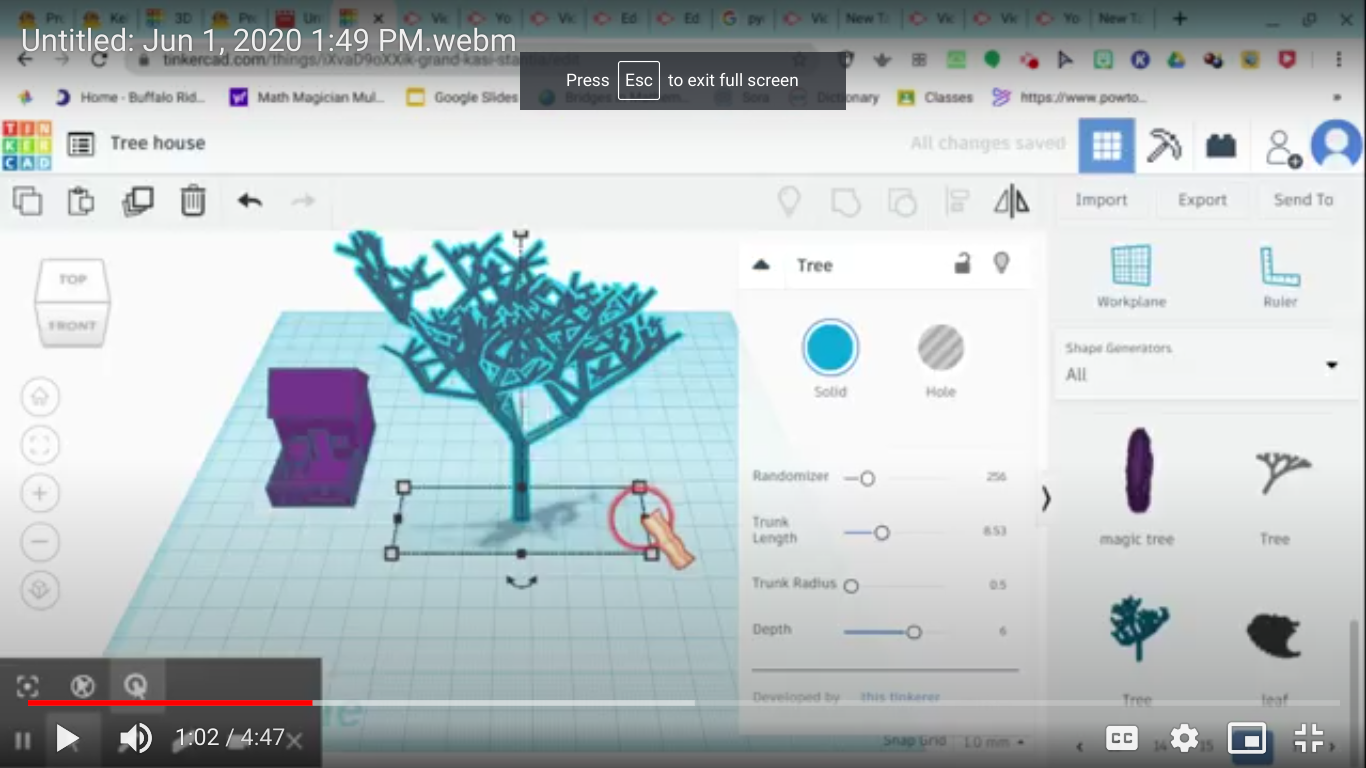Set the Tree shape to Hole
The image size is (1366, 768).
(x=940, y=358)
